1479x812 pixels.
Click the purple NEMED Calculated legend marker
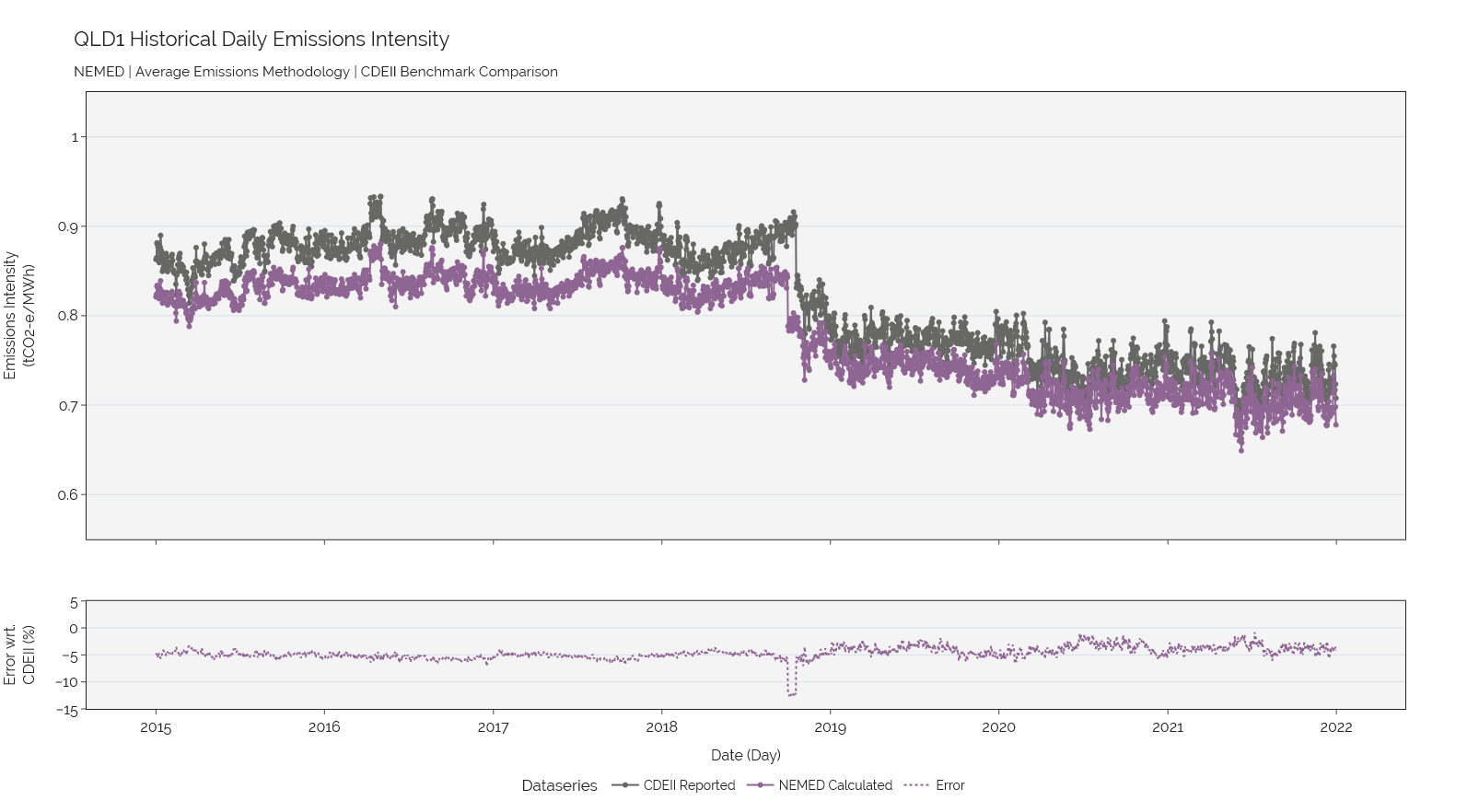(760, 785)
